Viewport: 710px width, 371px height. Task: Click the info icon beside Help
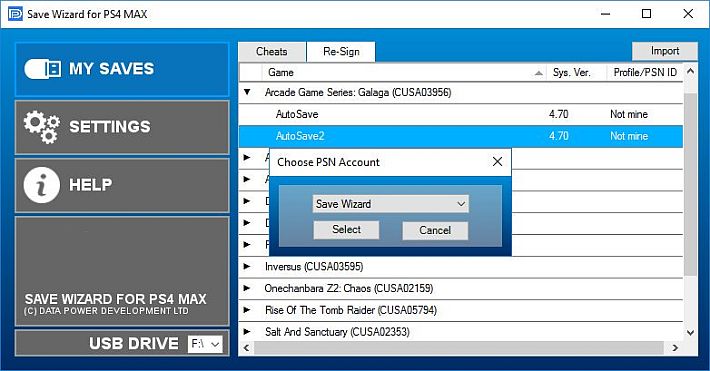(42, 185)
